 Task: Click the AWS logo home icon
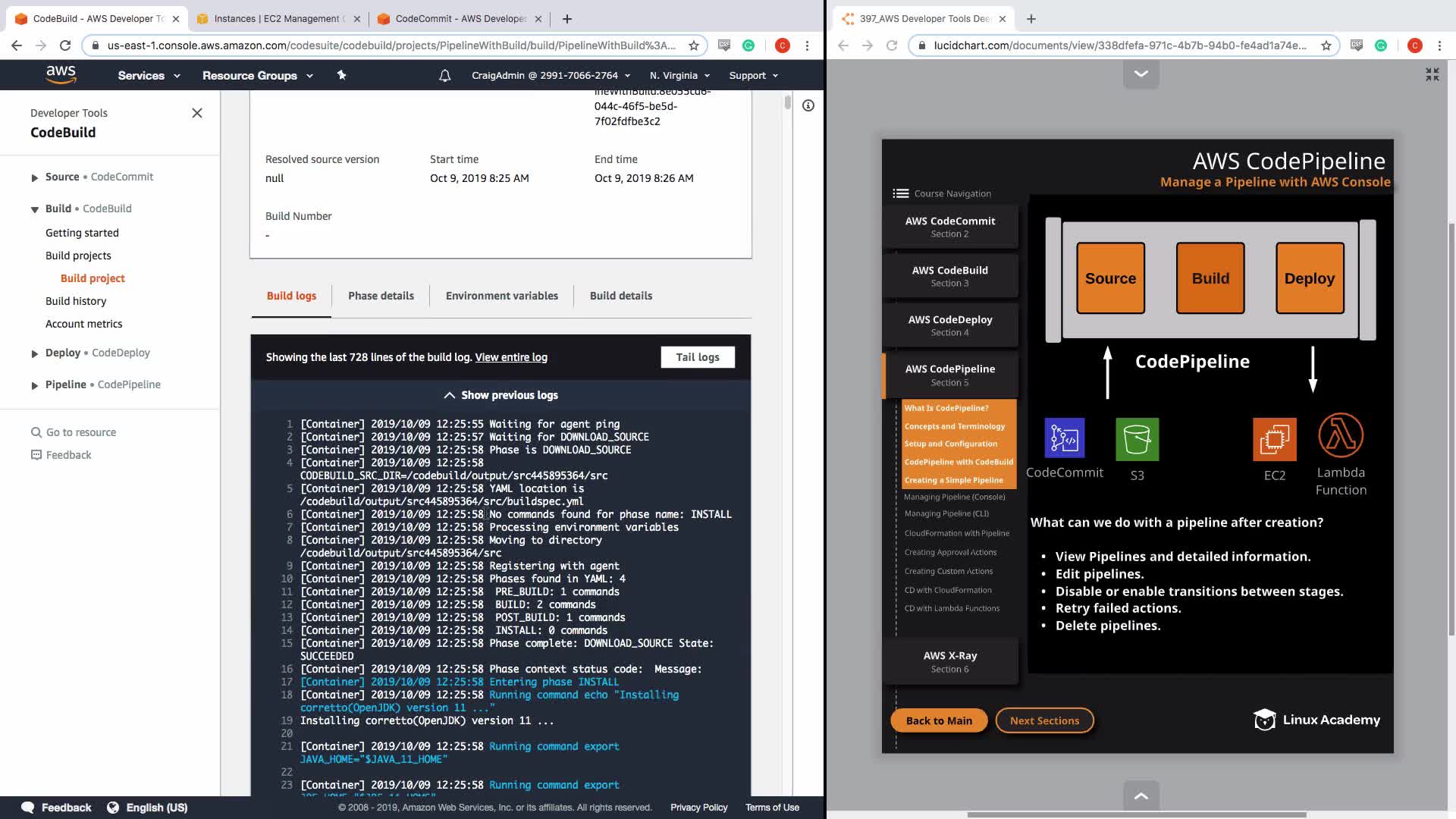[61, 74]
